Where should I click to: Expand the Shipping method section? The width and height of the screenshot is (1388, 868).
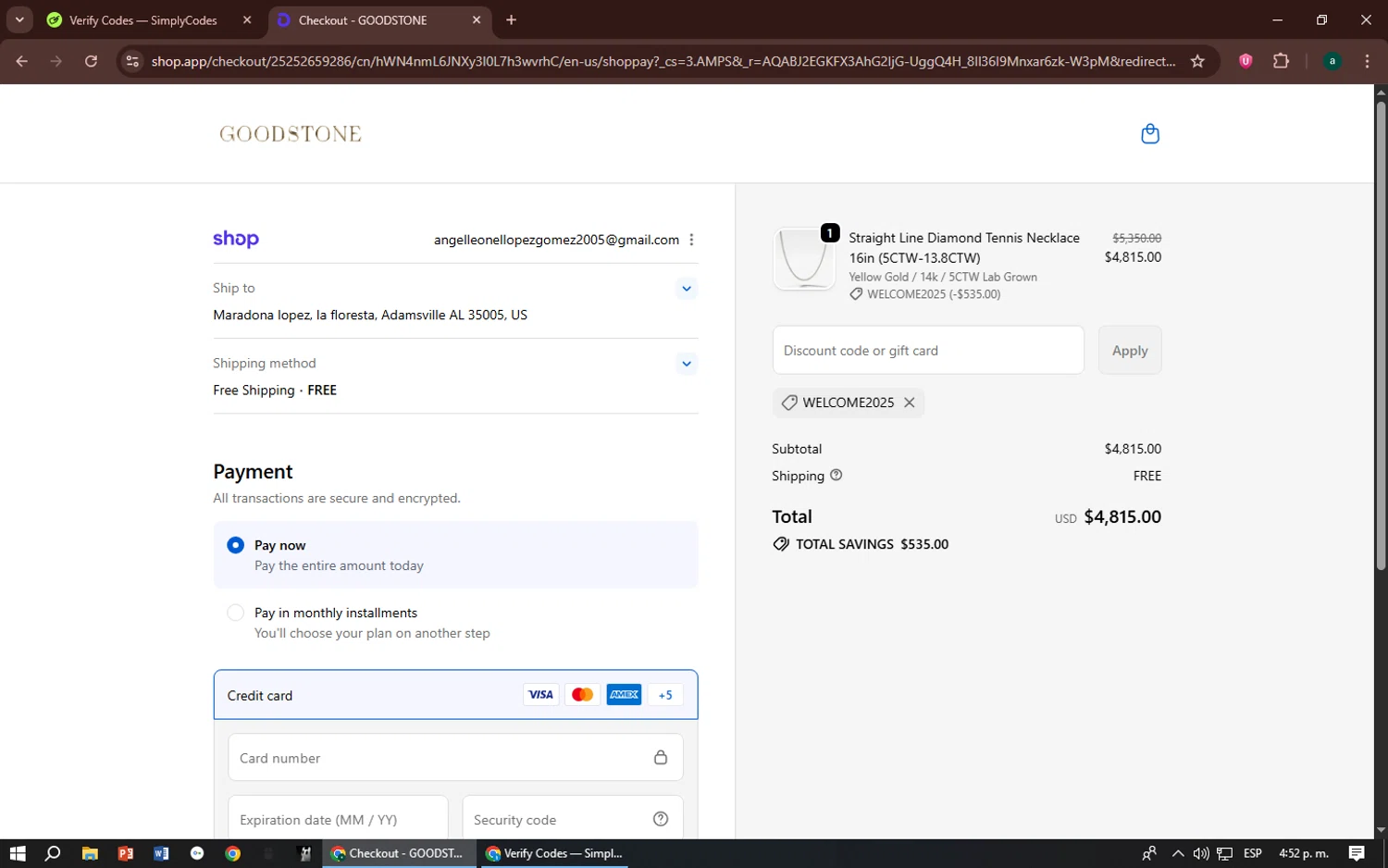[687, 364]
